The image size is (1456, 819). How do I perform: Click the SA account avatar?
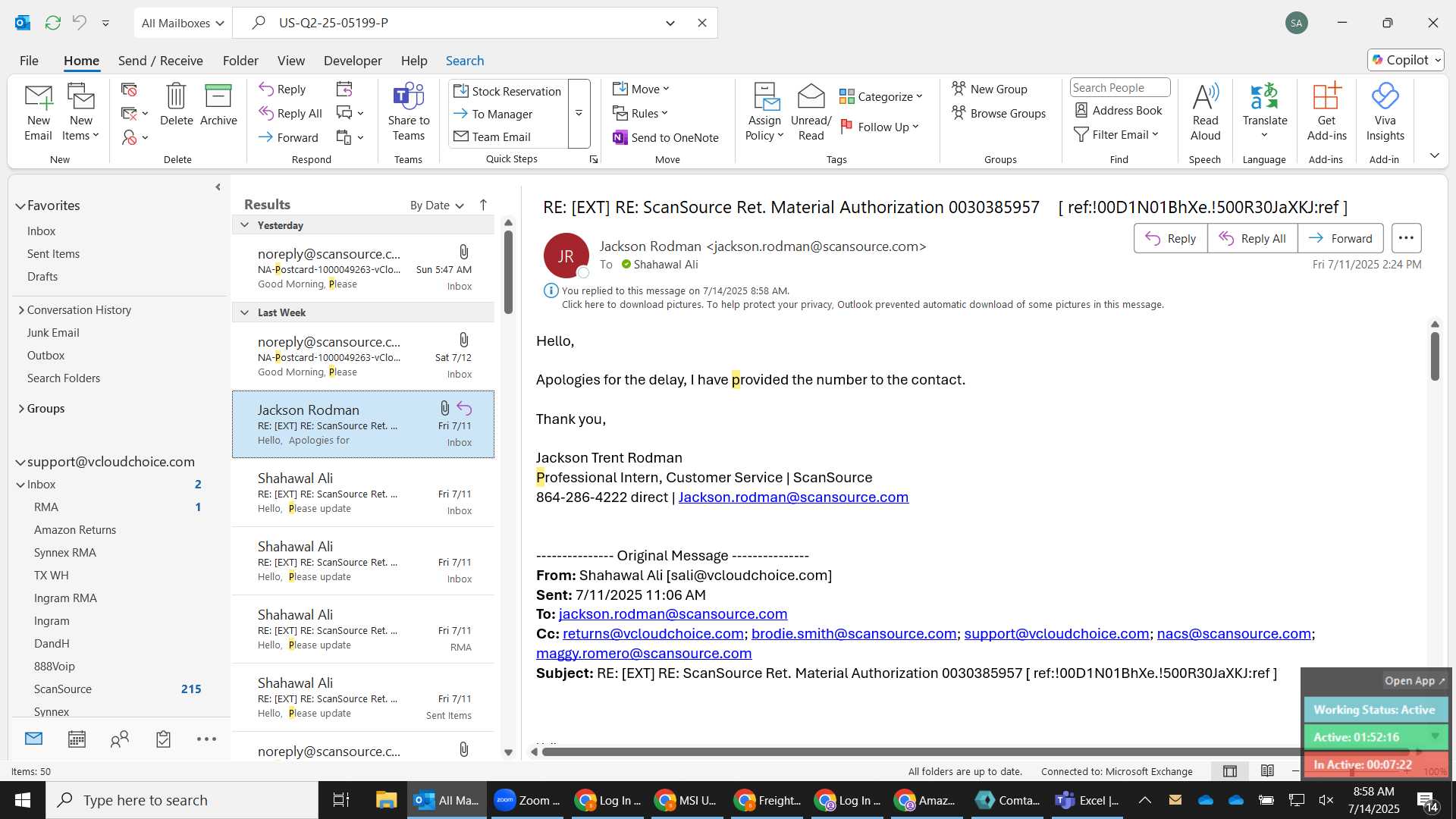[x=1297, y=23]
